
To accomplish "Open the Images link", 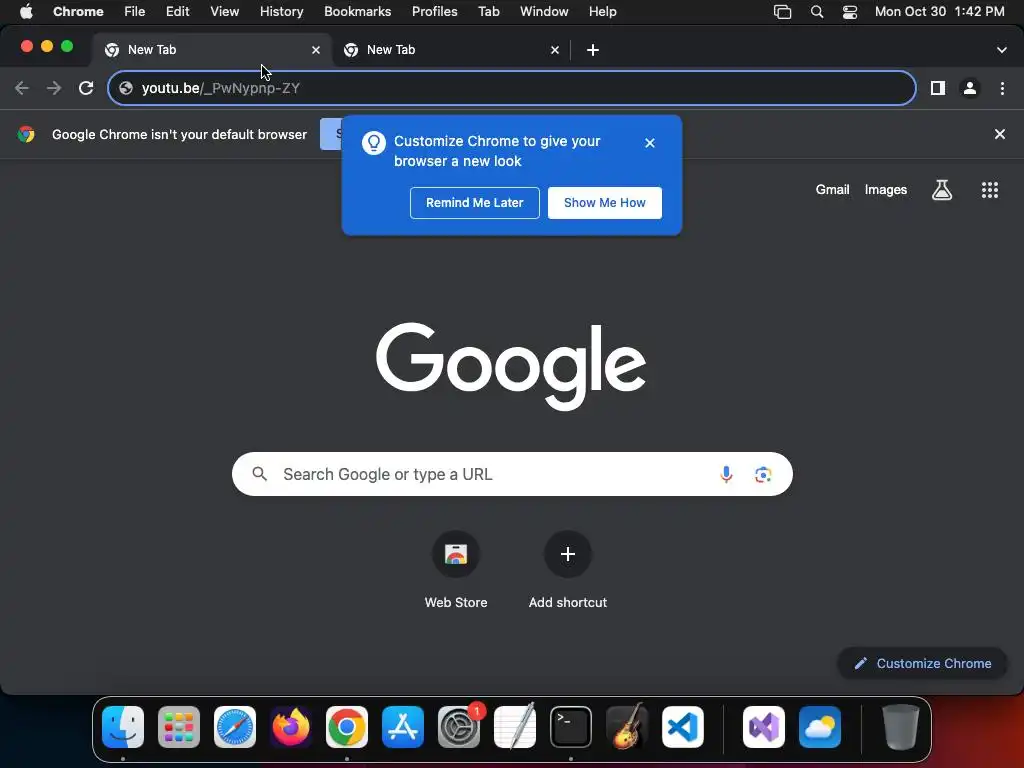I will (886, 190).
